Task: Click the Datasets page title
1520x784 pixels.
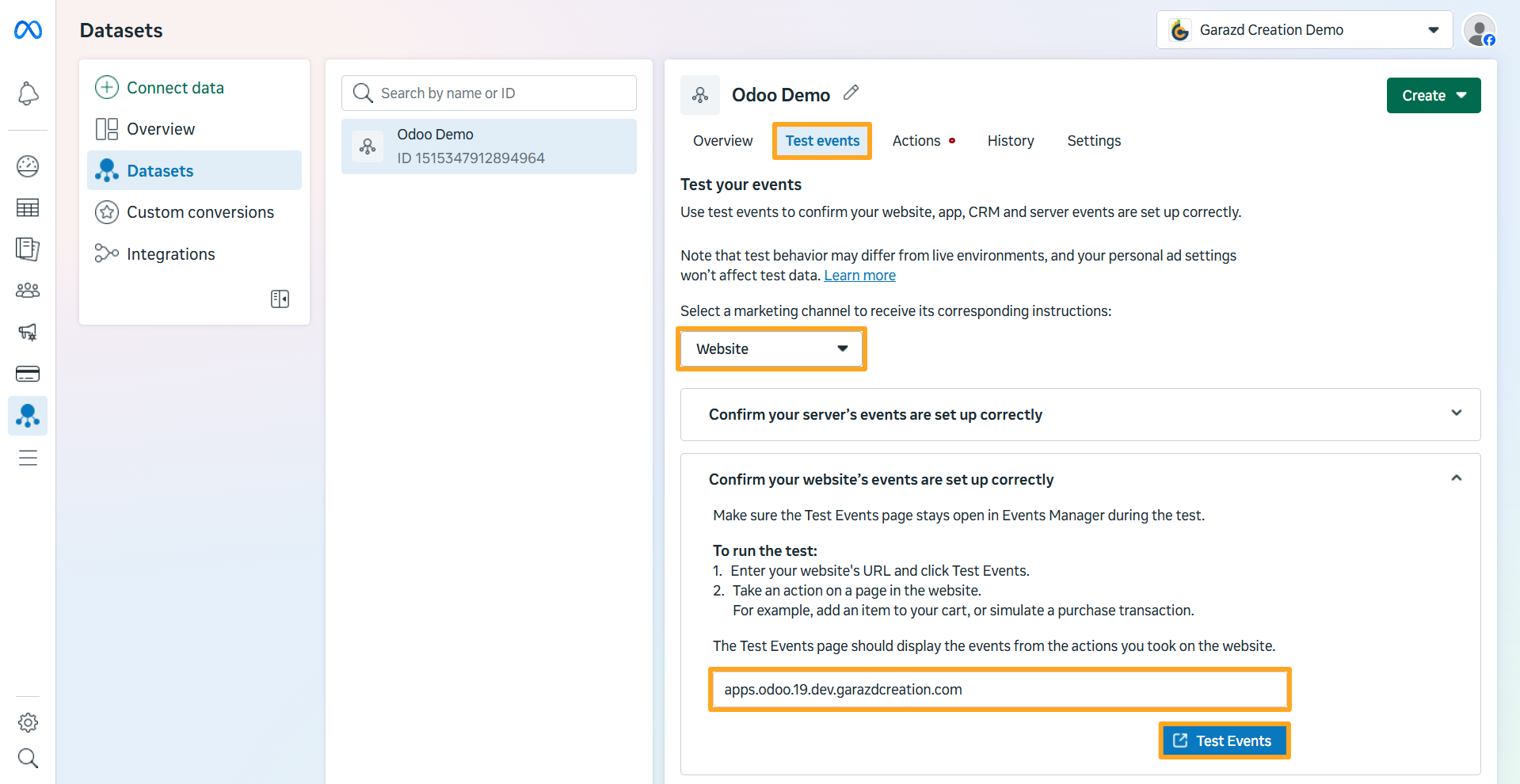Action: coord(121,30)
